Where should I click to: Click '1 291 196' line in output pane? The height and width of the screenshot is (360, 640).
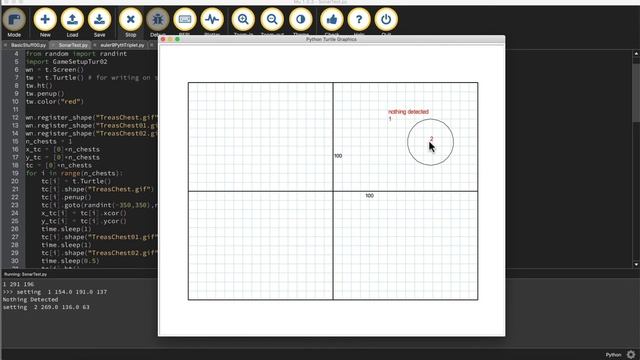pyautogui.click(x=18, y=284)
